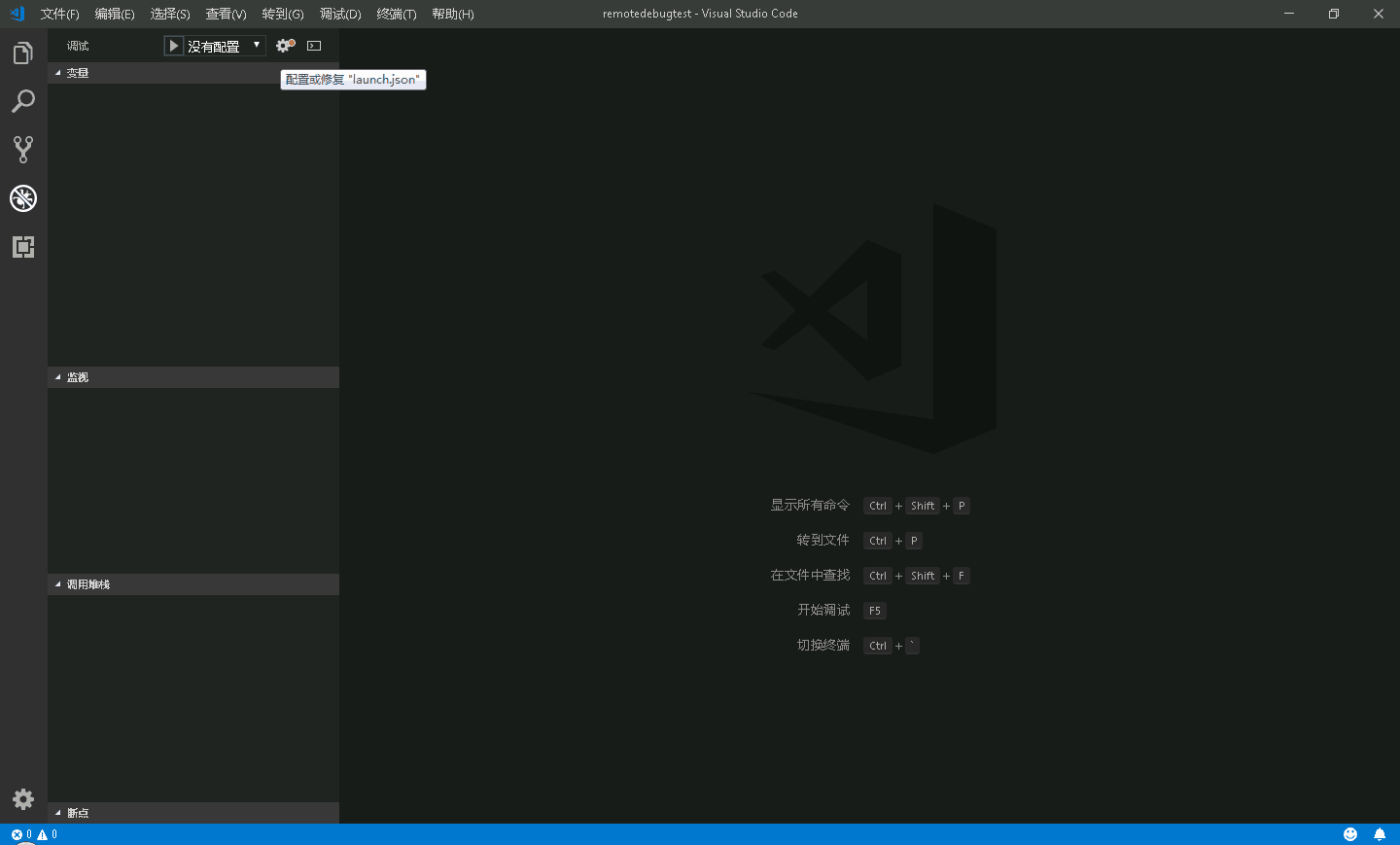1400x845 pixels.
Task: Open the Manage gear at bottom of activity bar
Action: coord(23,799)
